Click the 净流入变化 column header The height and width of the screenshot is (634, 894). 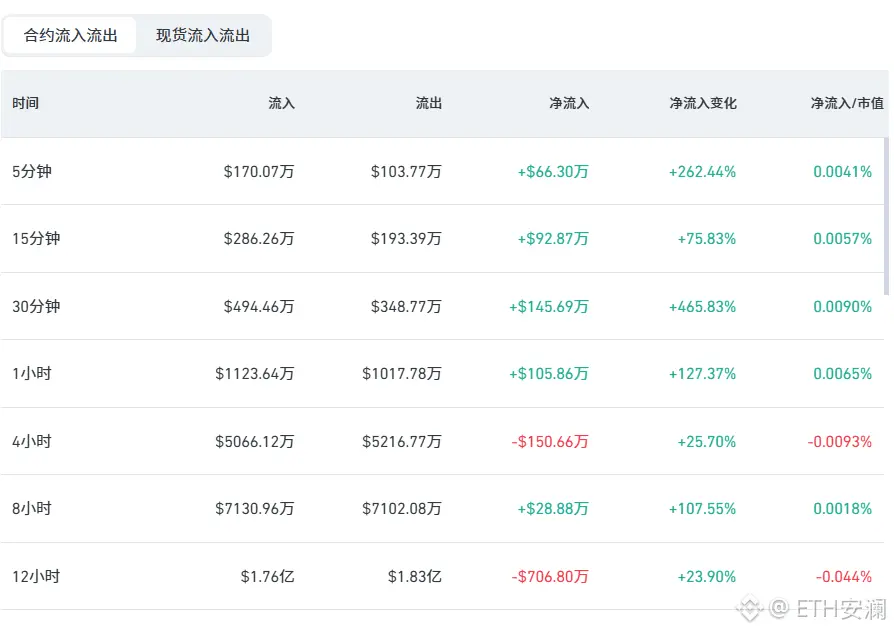[x=702, y=103]
